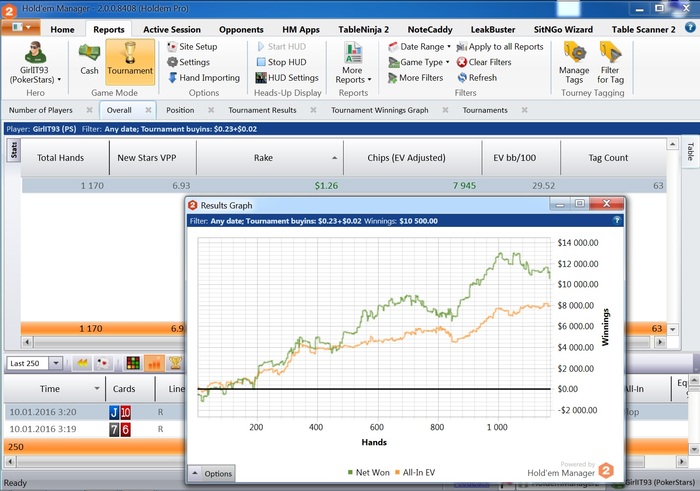Screen dimensions: 700x491
Task: Switch to the Active Session tab
Action: pos(172,29)
